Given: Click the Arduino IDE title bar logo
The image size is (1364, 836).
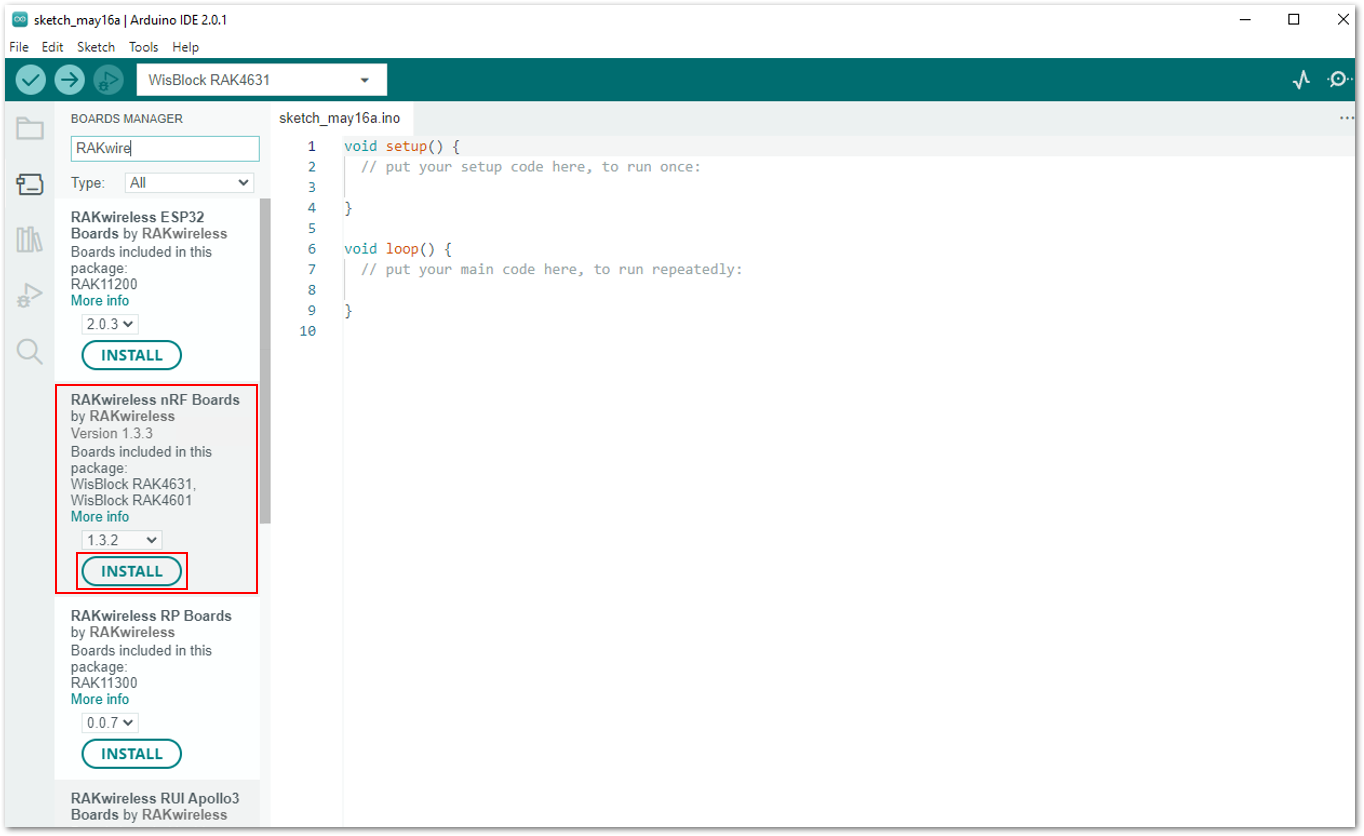Looking at the screenshot, I should pos(19,19).
